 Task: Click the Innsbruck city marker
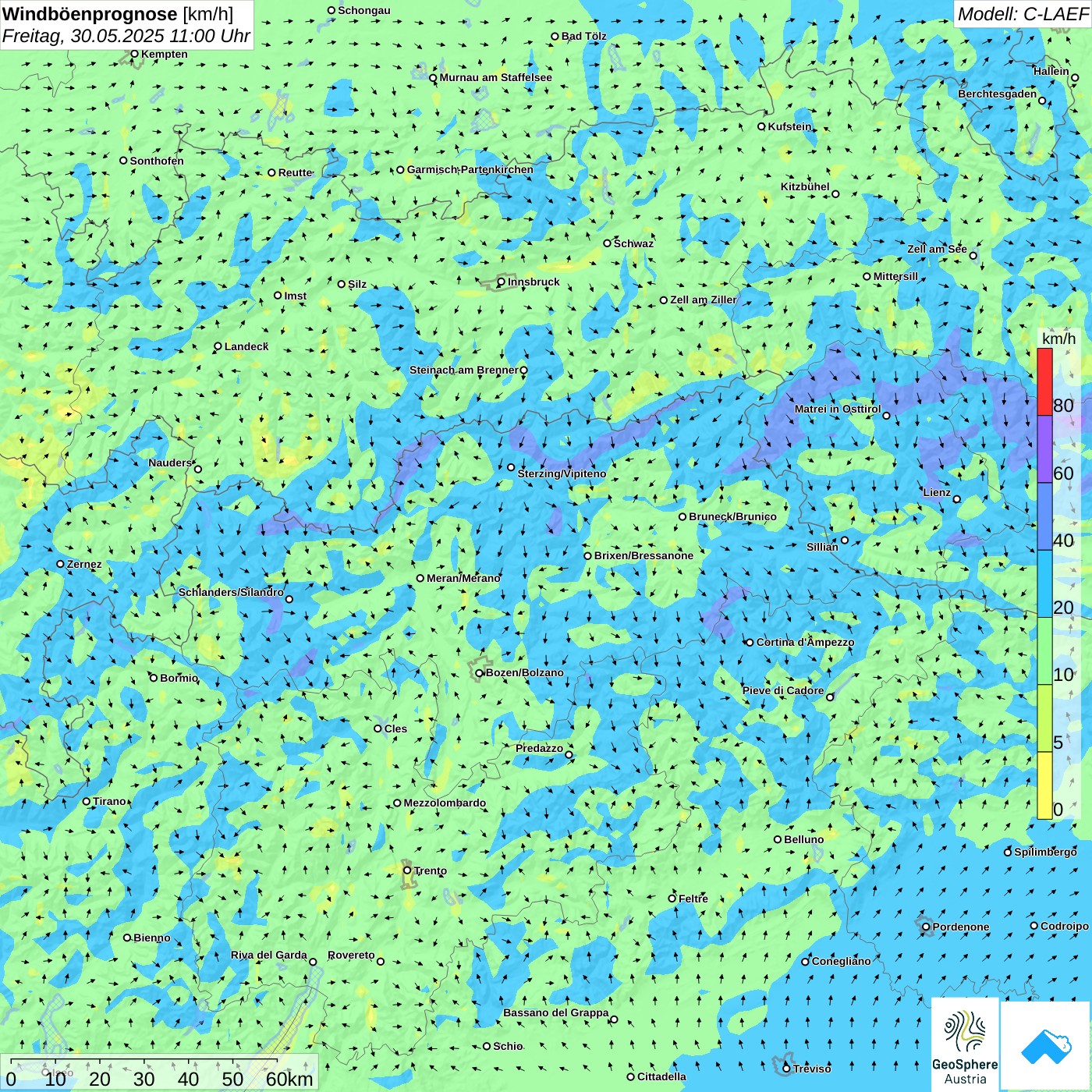point(502,282)
